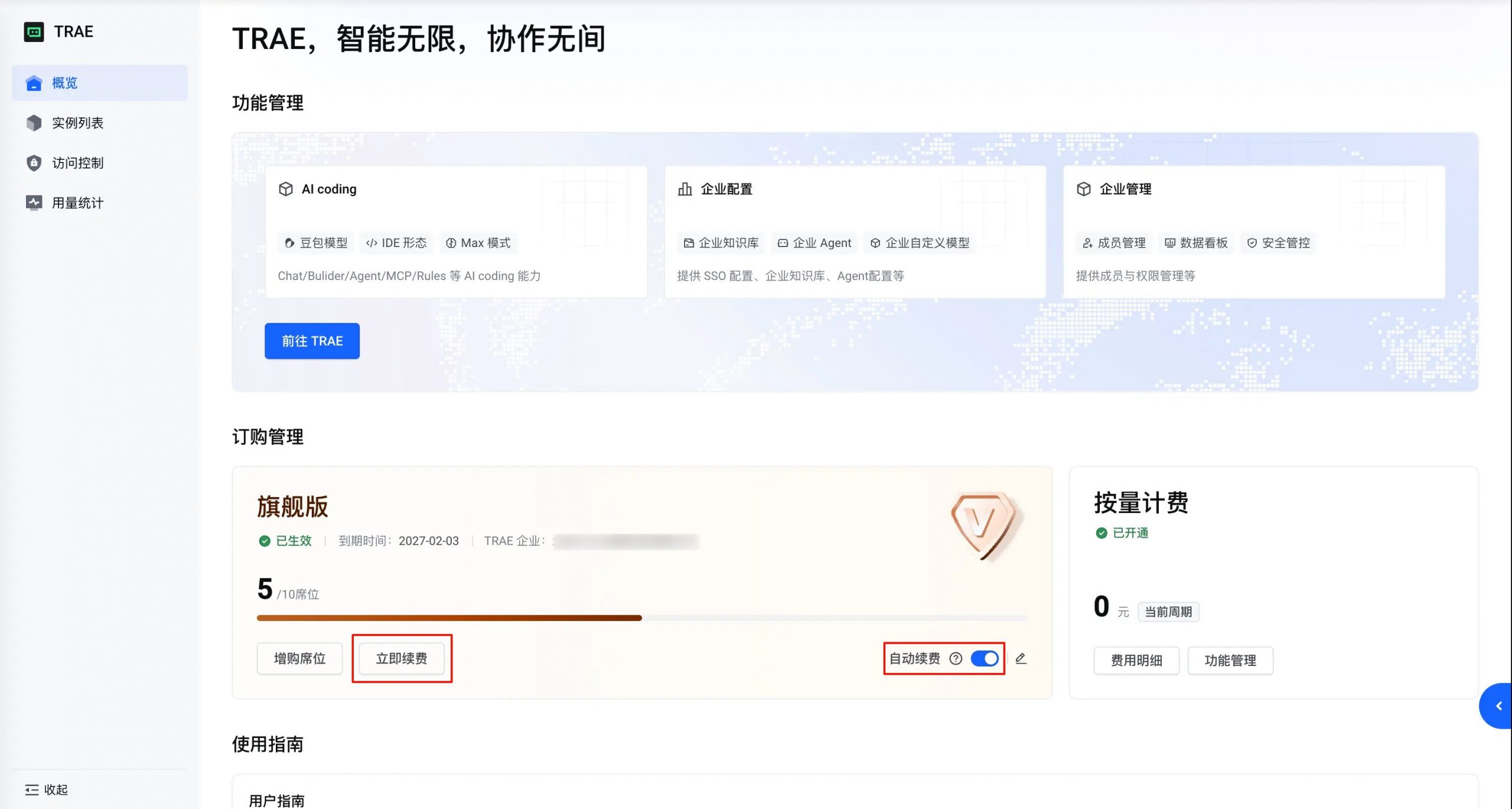This screenshot has height=809, width=1512.
Task: Select the Max 模式 tag
Action: click(x=478, y=243)
